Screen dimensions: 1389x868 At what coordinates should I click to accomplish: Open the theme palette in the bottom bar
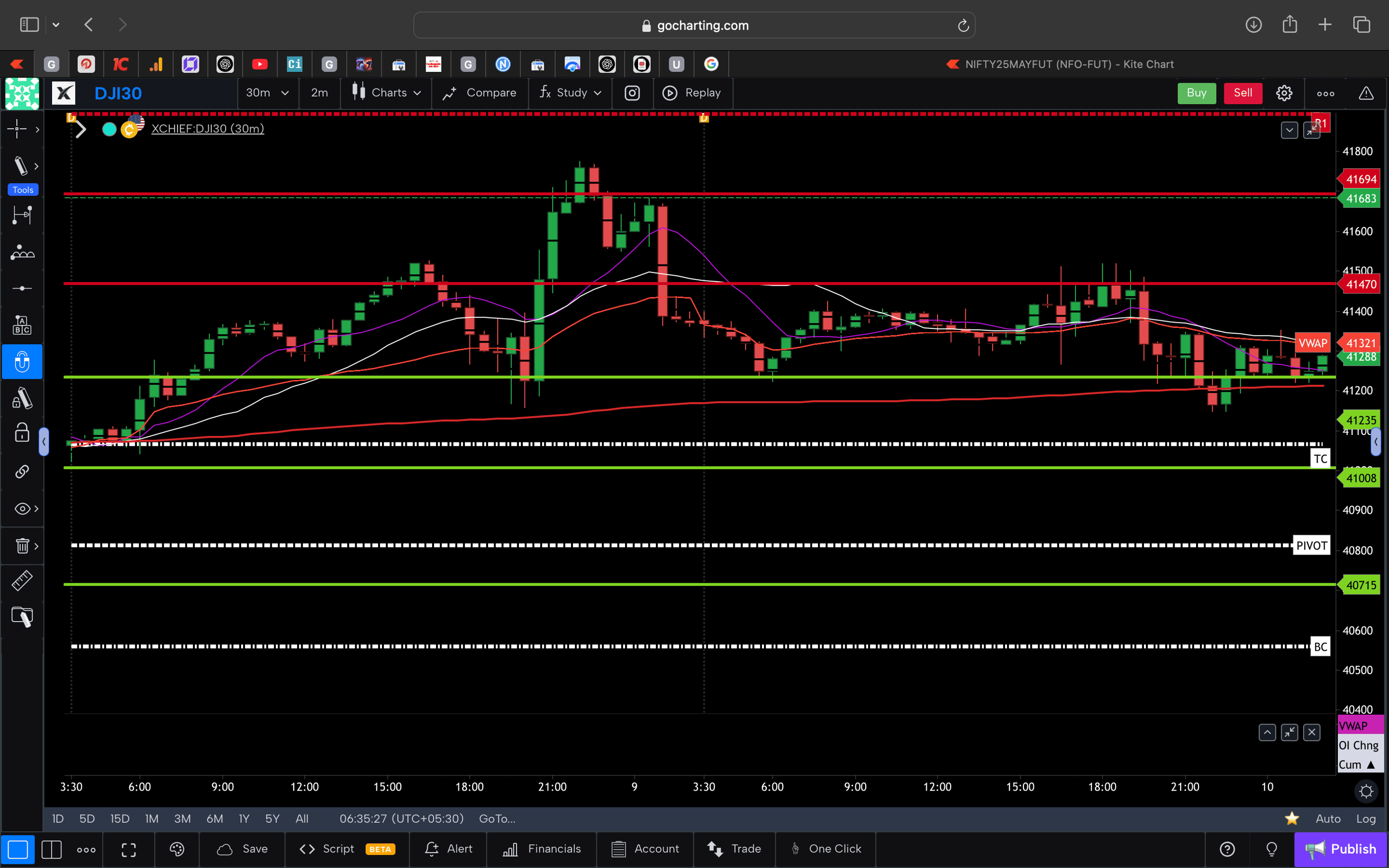177,849
